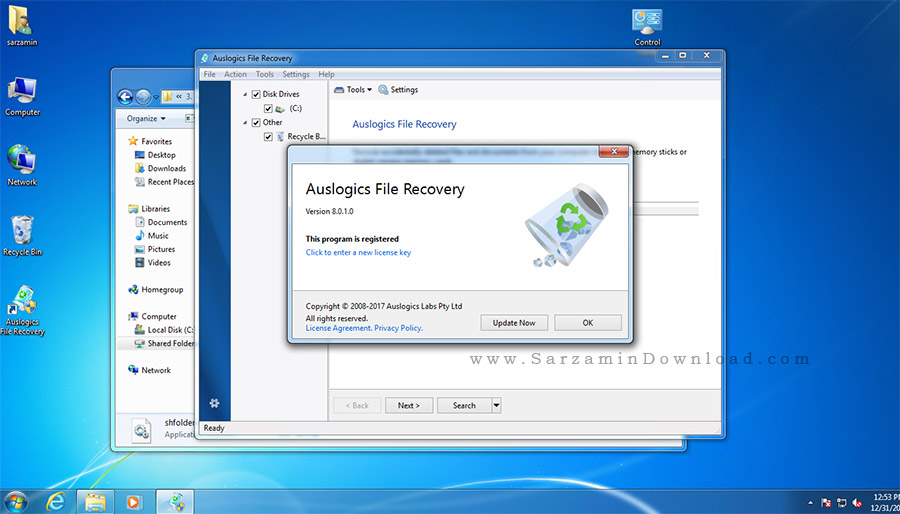This screenshot has width=900, height=514.
Task: Select Desktop under Favorites in Explorer
Action: pos(155,155)
